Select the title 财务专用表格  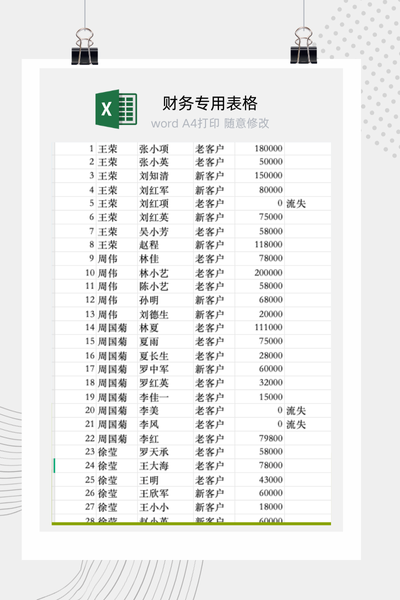coord(210,103)
